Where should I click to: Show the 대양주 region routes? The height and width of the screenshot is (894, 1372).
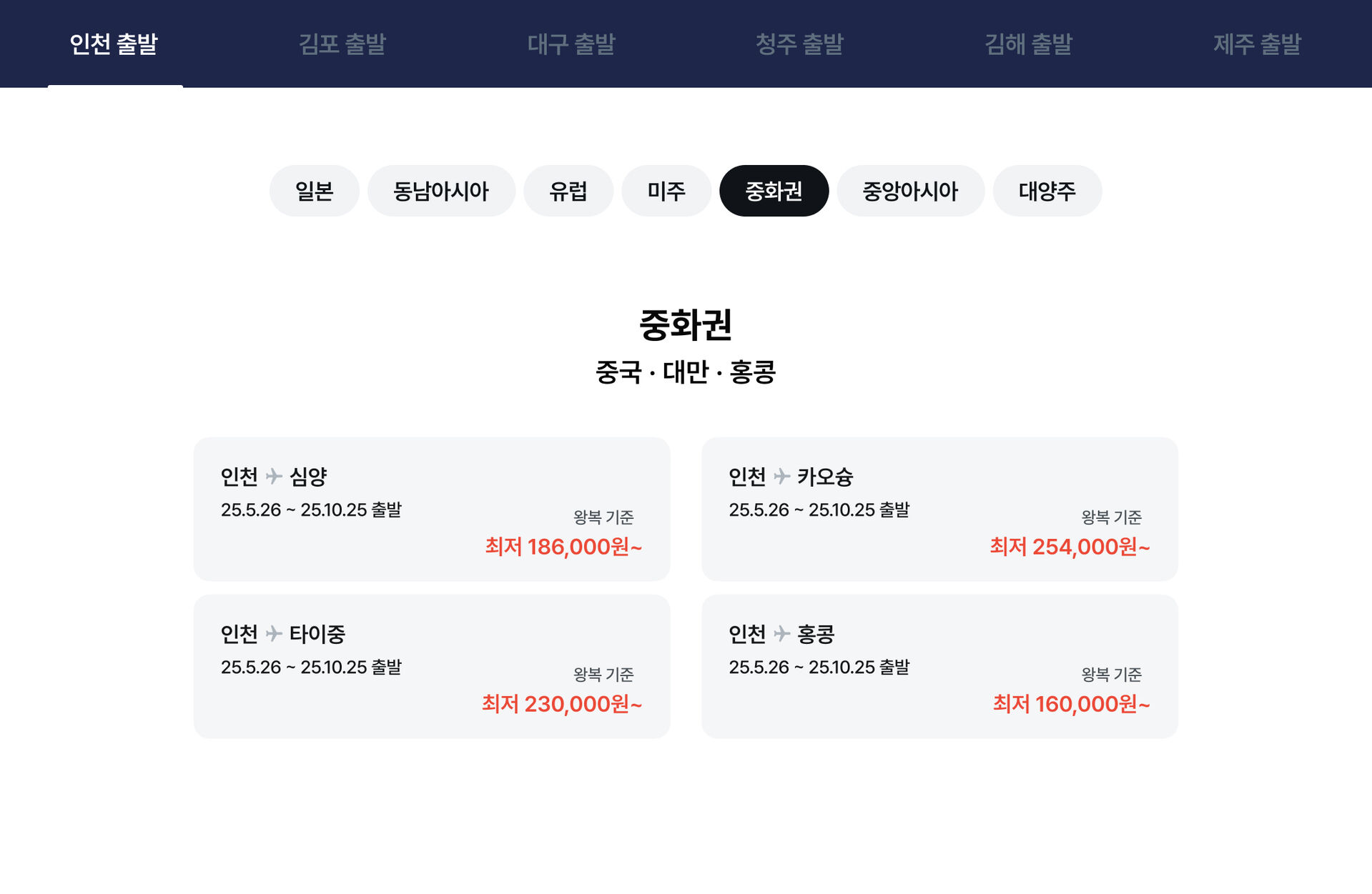pyautogui.click(x=1047, y=191)
